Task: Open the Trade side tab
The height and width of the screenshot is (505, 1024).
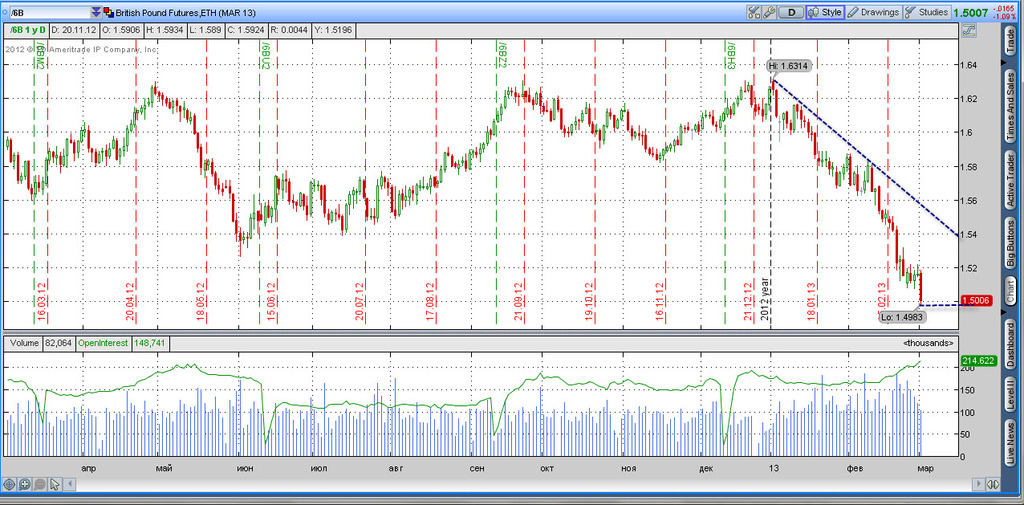Action: point(1010,43)
